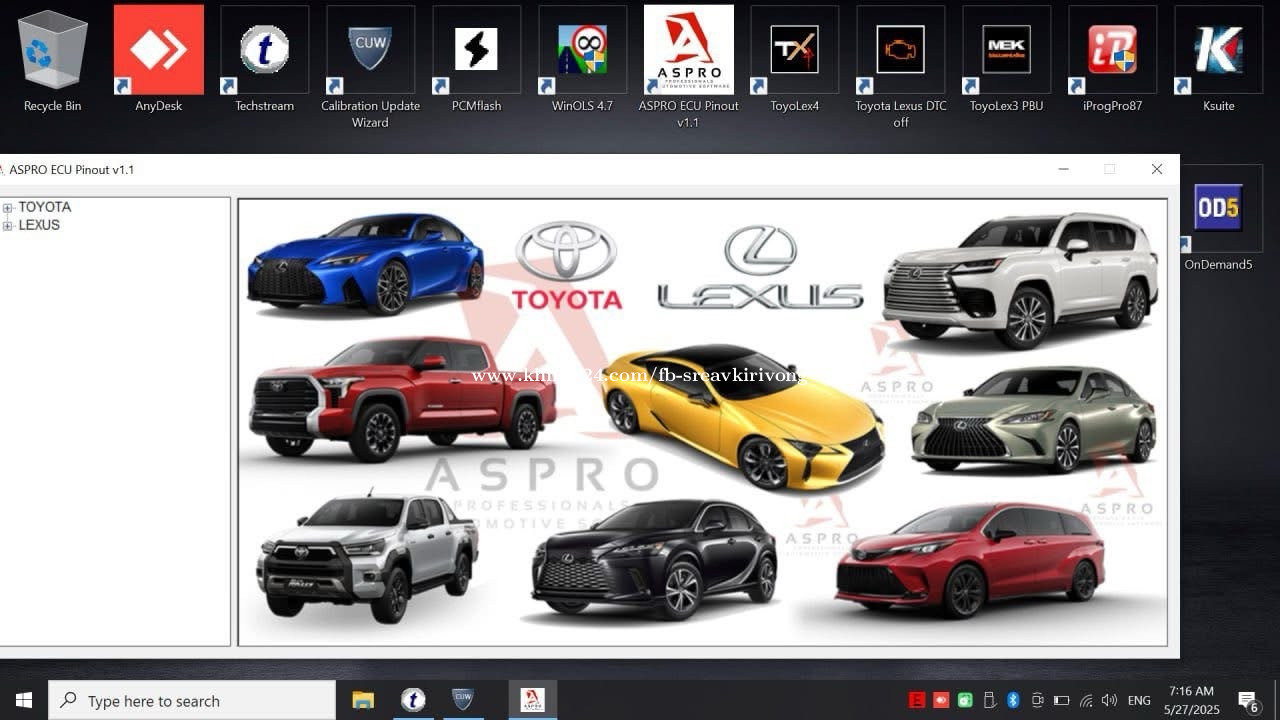Open the AnyDesk desktop shortcut

click(158, 50)
